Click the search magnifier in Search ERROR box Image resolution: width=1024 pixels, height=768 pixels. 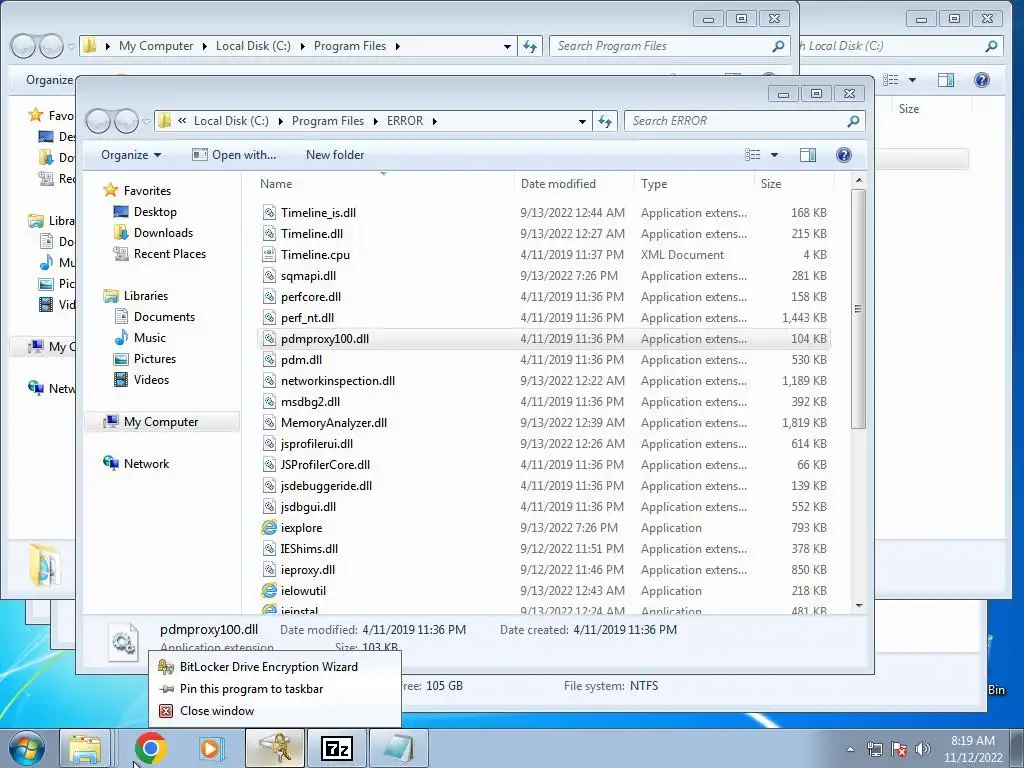(x=853, y=121)
